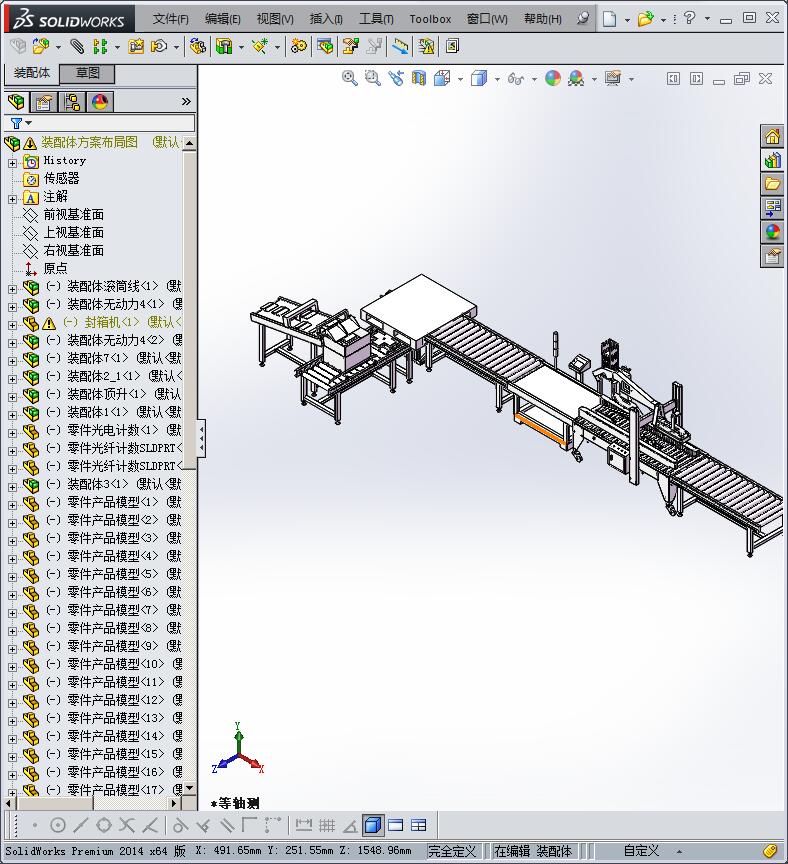Viewport: 788px width, 864px height.
Task: Click the yellow tag icon in status bar
Action: (x=770, y=851)
